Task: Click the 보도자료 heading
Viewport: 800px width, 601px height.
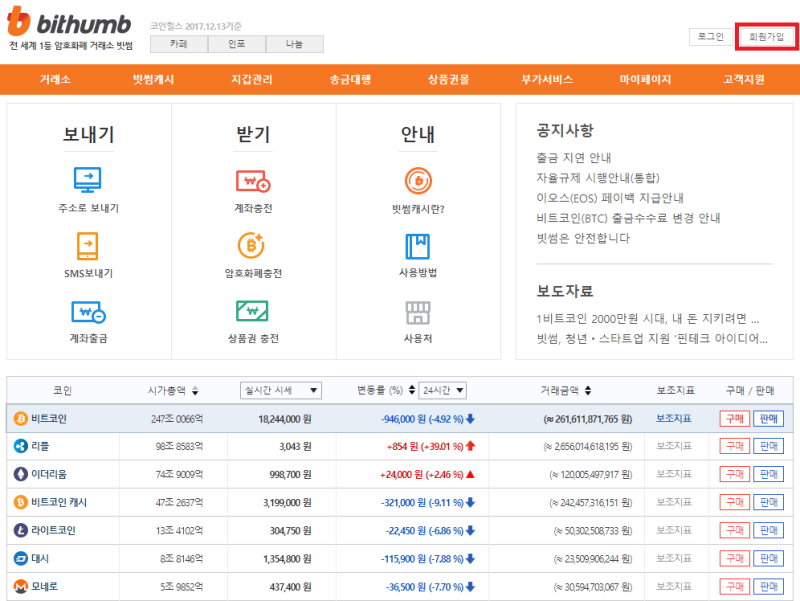Action: pyautogui.click(x=565, y=291)
